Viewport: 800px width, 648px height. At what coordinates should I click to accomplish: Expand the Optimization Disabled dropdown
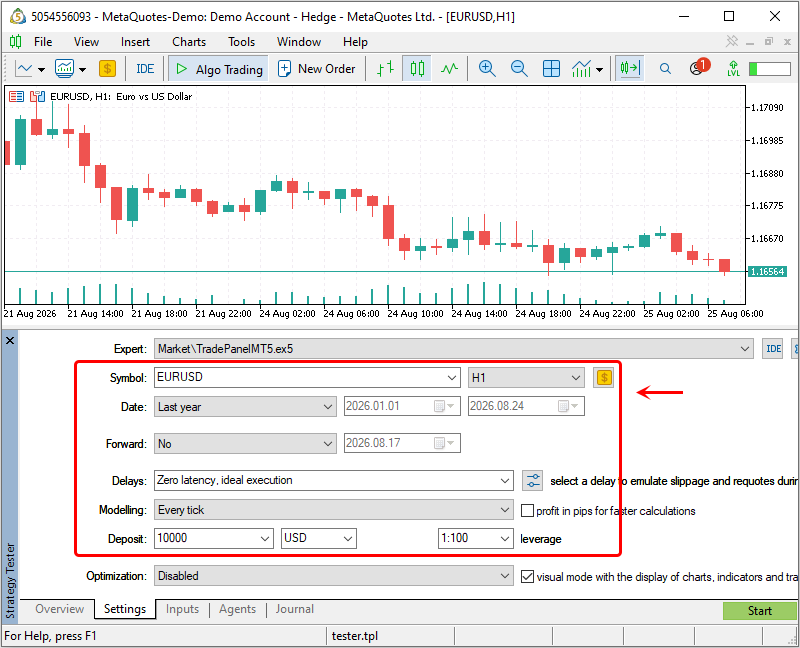tap(505, 576)
